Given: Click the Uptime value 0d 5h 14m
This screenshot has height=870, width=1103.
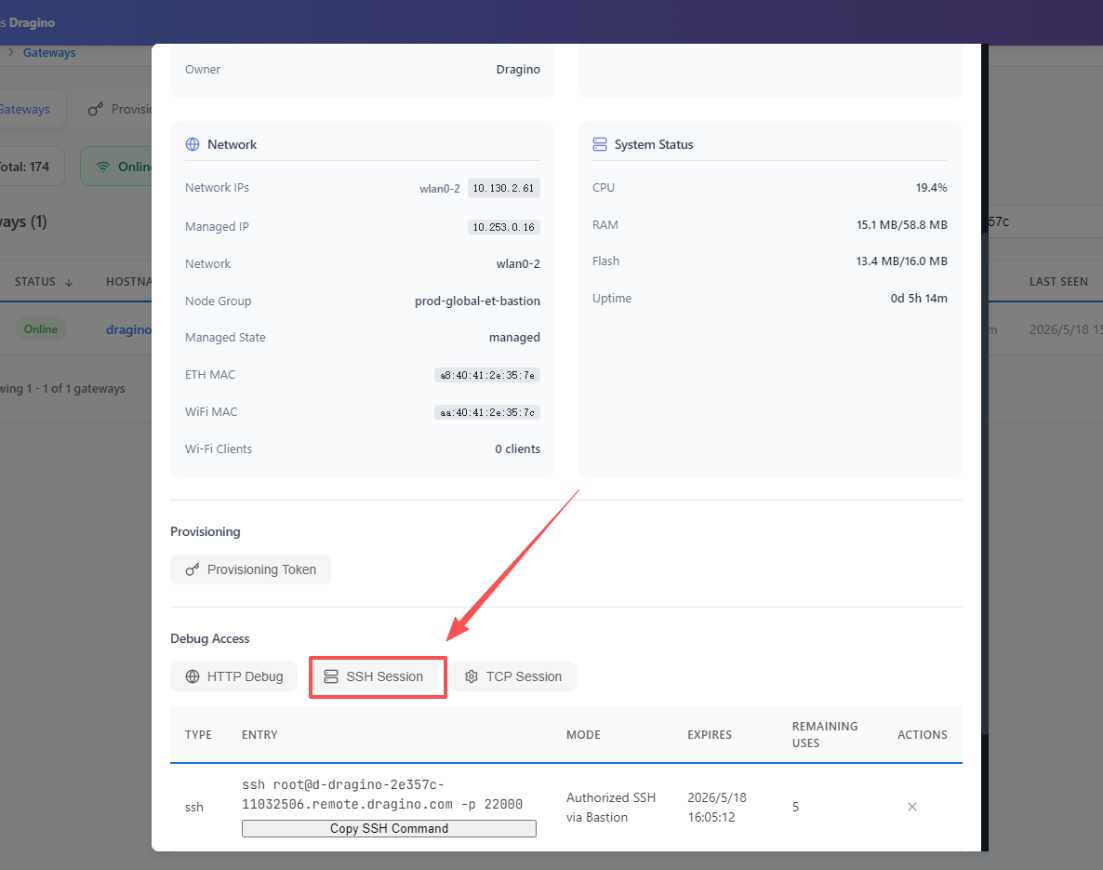Looking at the screenshot, I should (919, 298).
